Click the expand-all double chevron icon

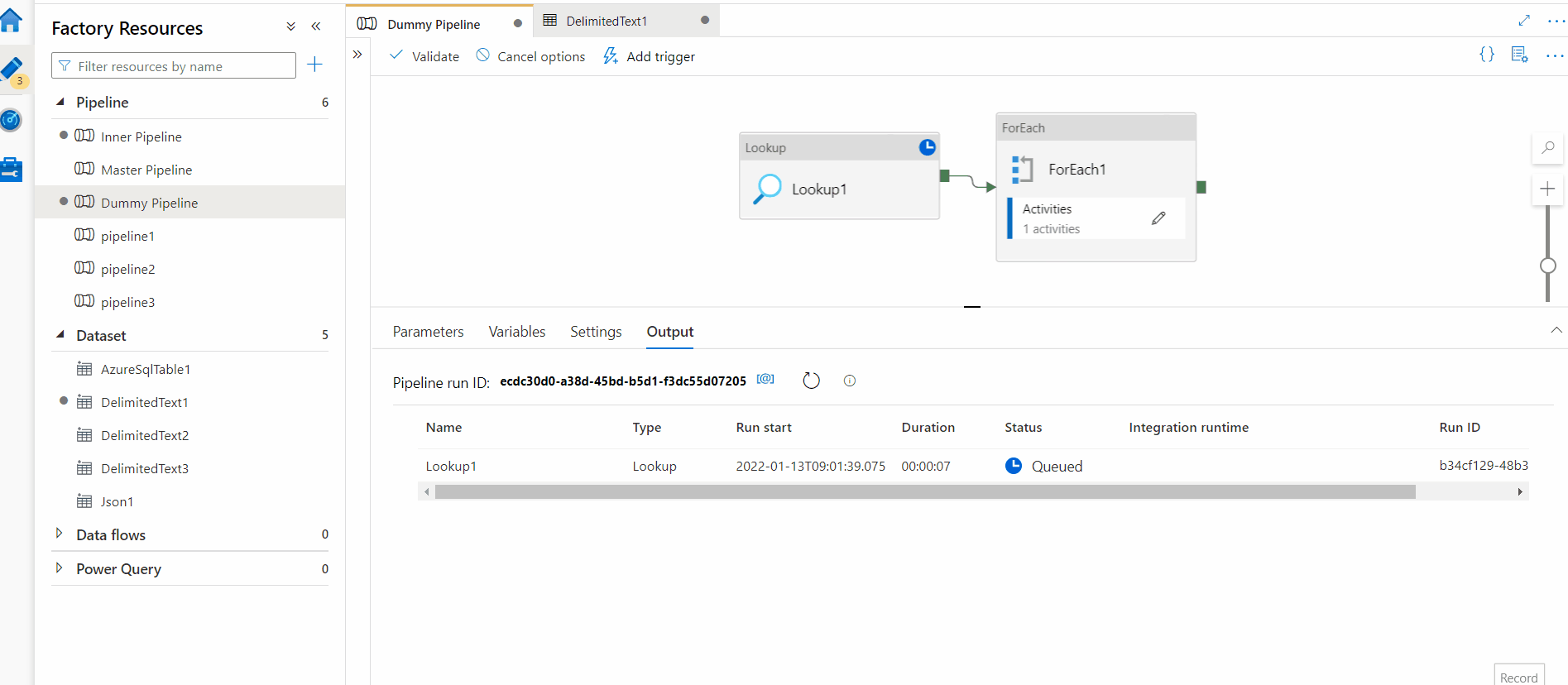pyautogui.click(x=290, y=26)
